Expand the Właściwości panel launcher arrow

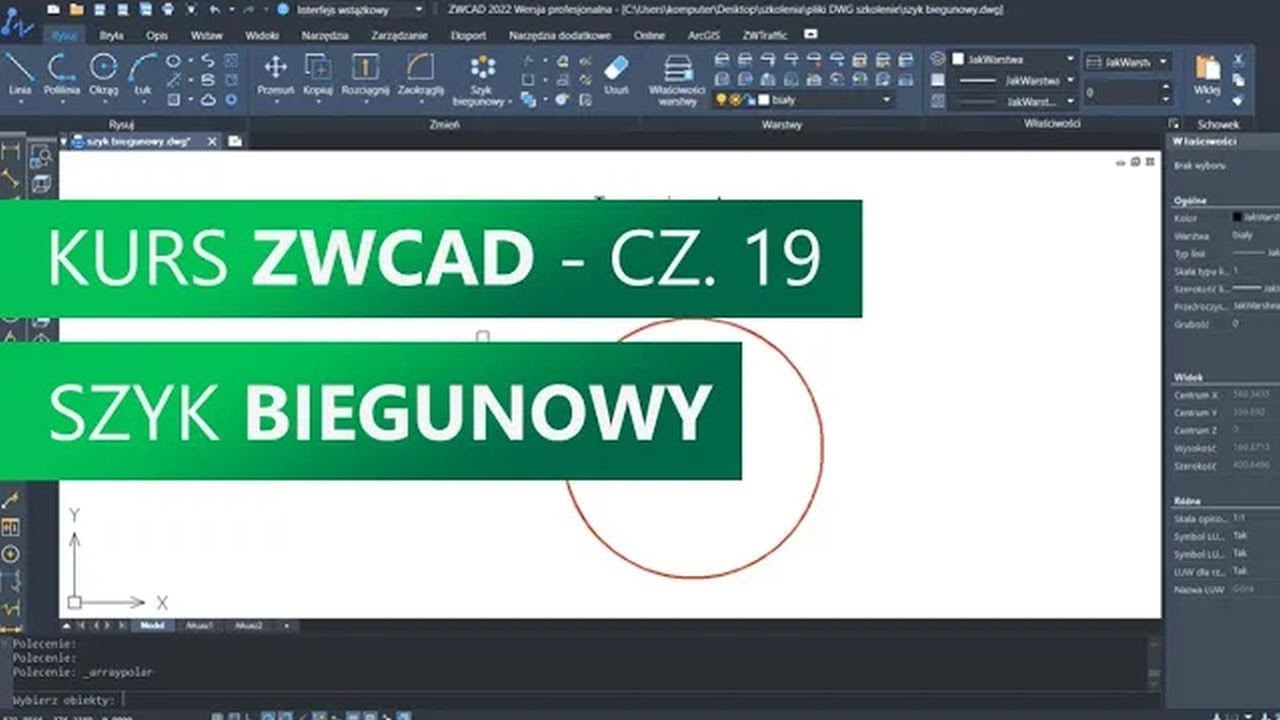[x=1174, y=124]
